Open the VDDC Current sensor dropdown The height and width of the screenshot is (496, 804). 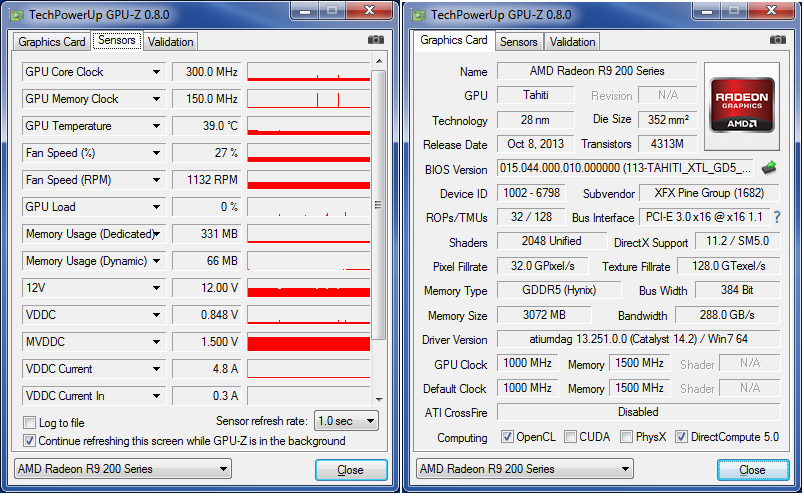pos(156,369)
